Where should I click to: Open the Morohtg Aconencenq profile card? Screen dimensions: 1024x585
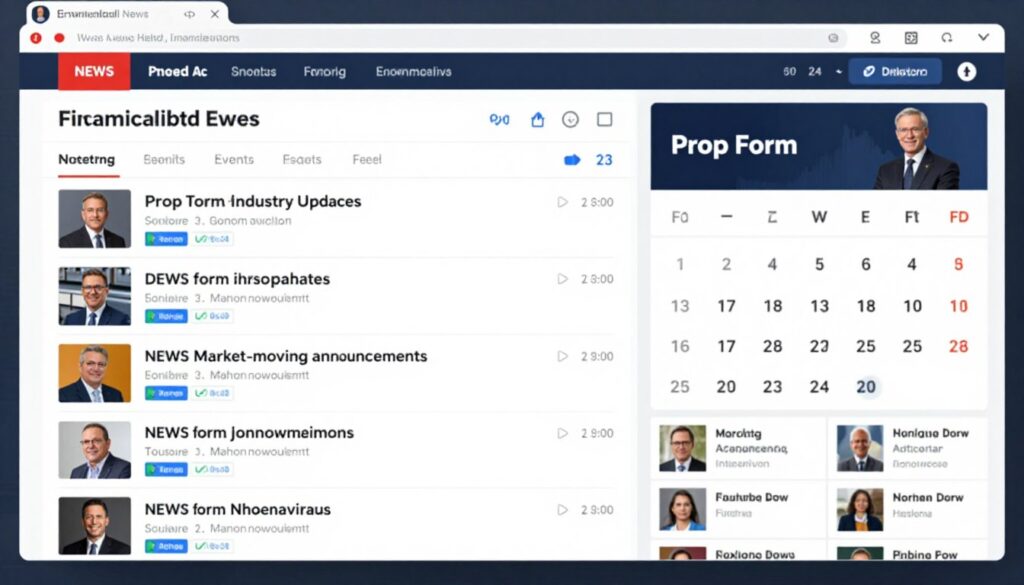[x=738, y=449]
